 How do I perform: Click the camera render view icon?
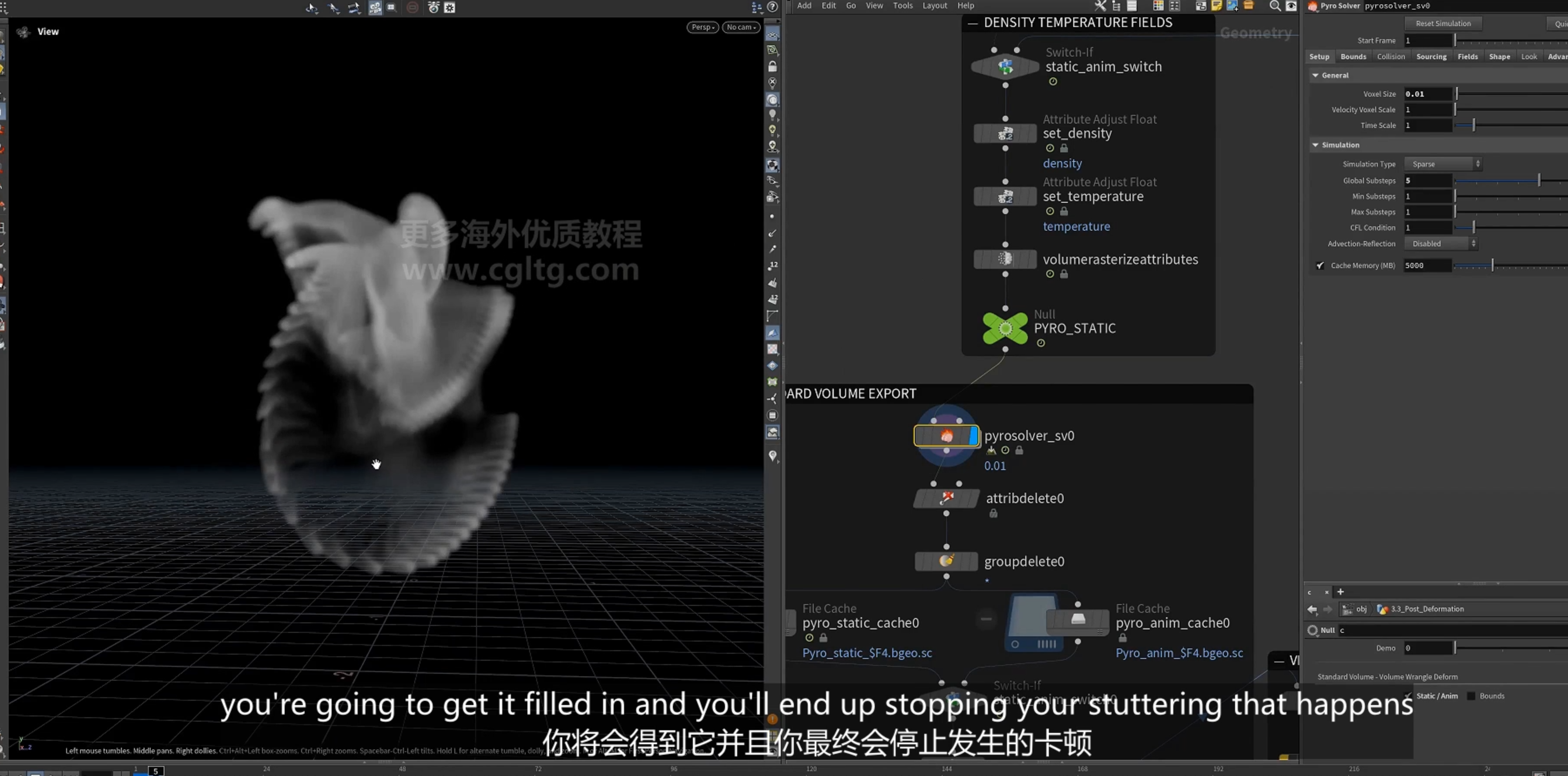coord(433,7)
